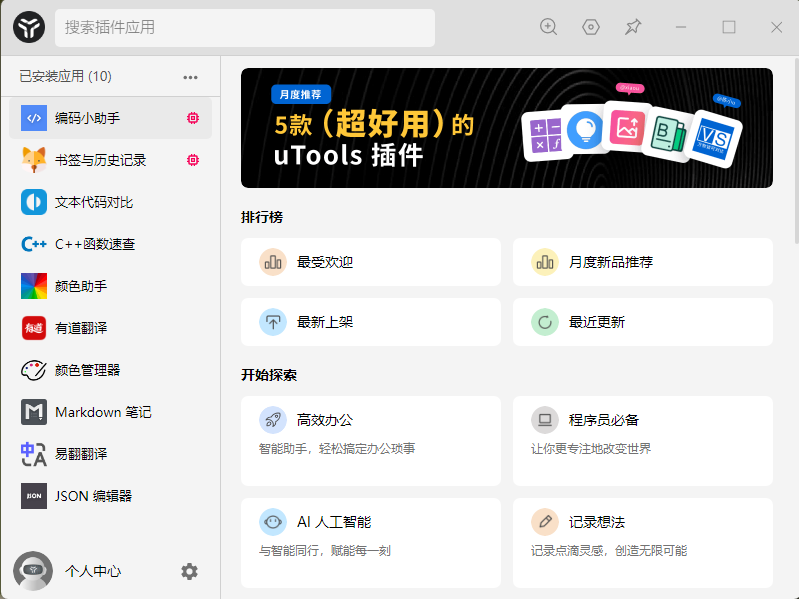Open the 最新上架 card

point(371,322)
